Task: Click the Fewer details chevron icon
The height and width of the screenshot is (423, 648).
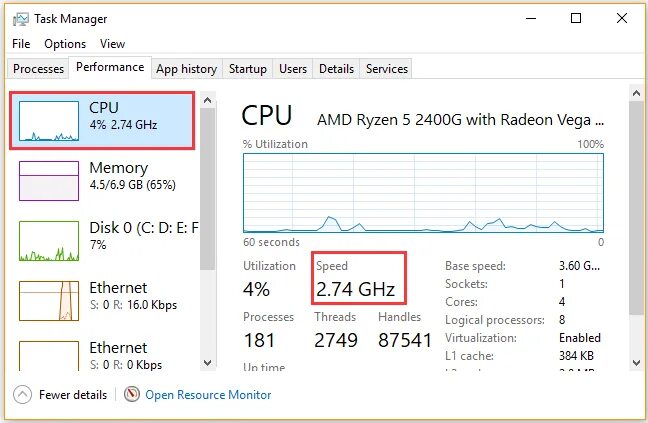Action: click(x=22, y=394)
